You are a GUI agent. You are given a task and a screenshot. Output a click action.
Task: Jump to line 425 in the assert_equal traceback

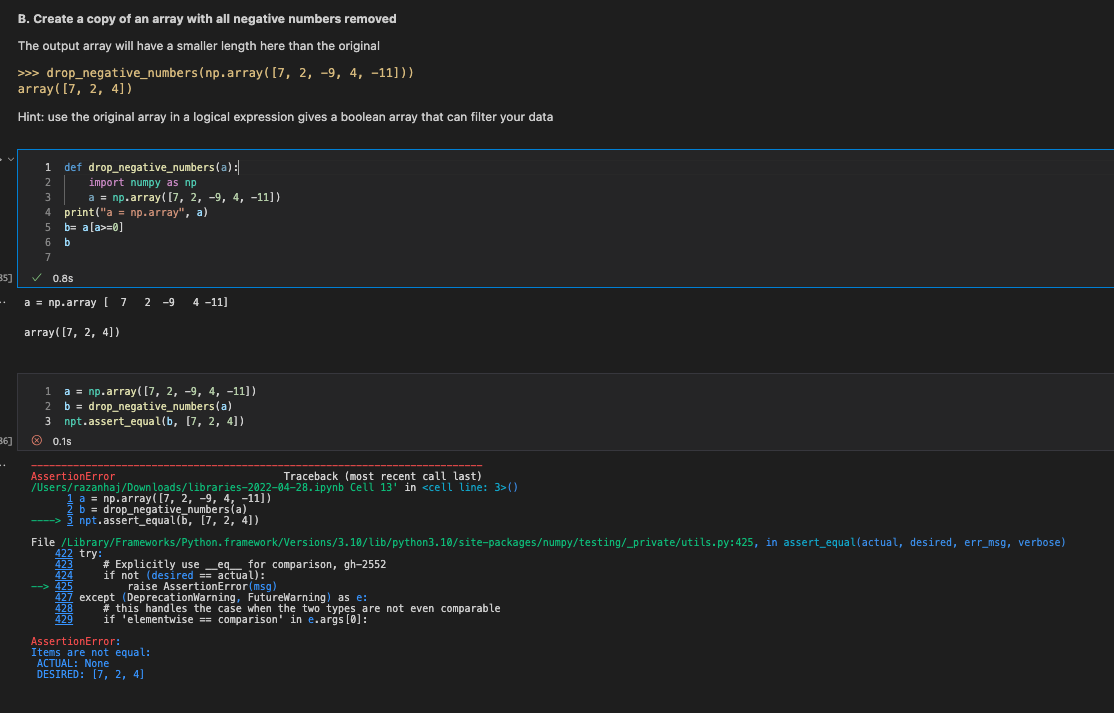click(67, 585)
